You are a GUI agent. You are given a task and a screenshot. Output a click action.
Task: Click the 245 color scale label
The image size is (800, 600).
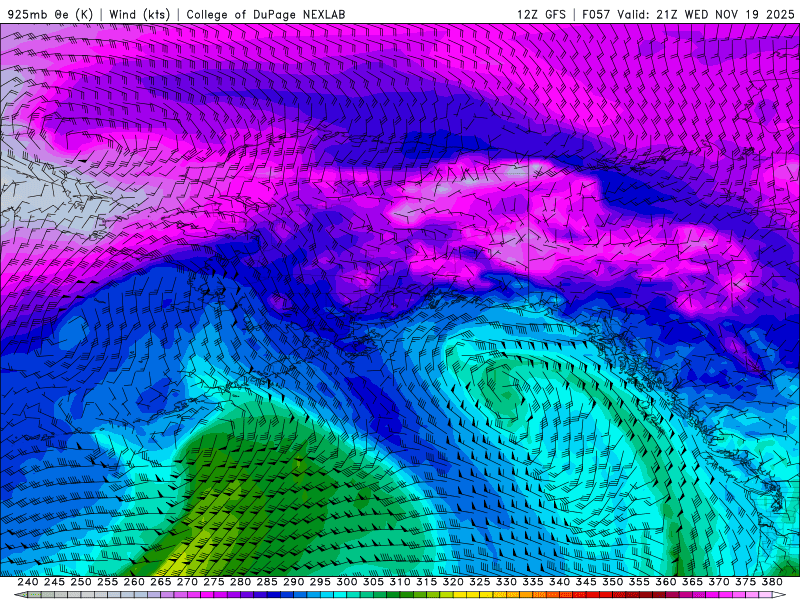[x=55, y=582]
